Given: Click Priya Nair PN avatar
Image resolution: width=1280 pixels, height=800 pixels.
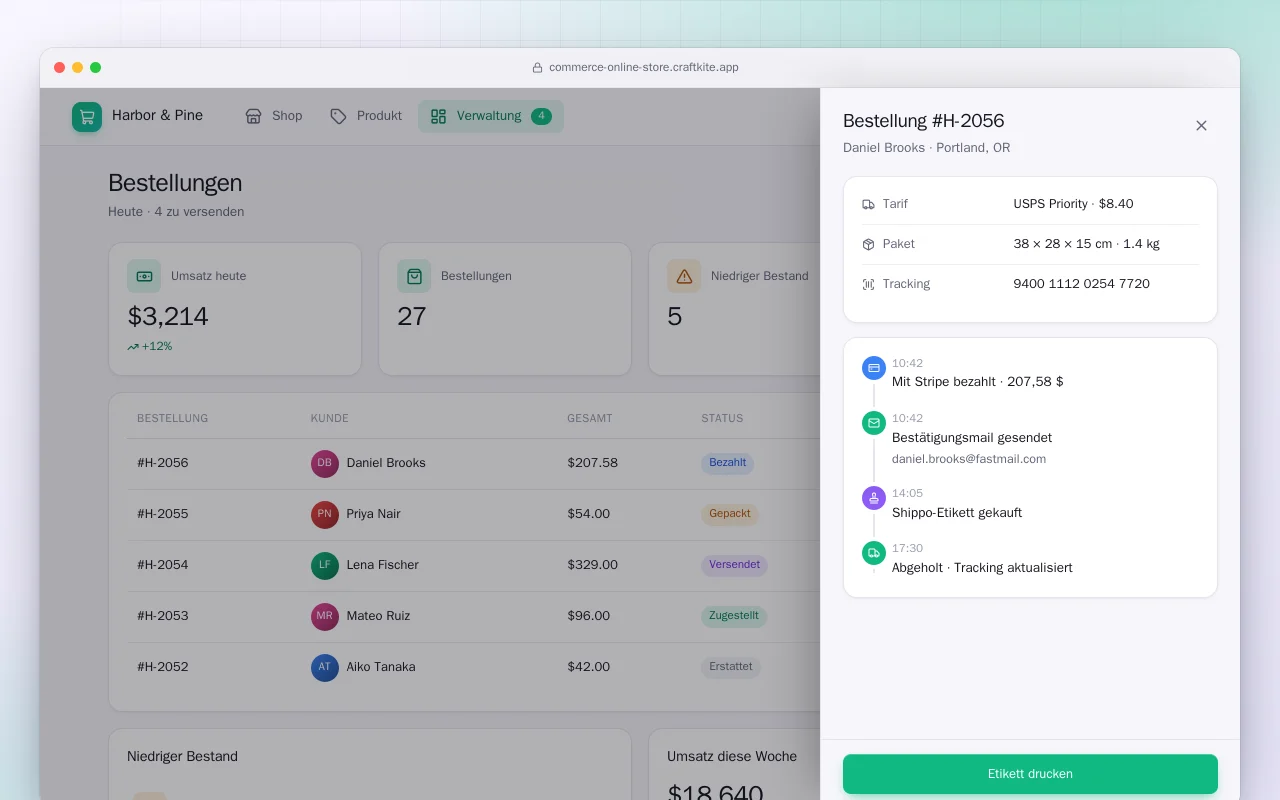Looking at the screenshot, I should point(325,514).
